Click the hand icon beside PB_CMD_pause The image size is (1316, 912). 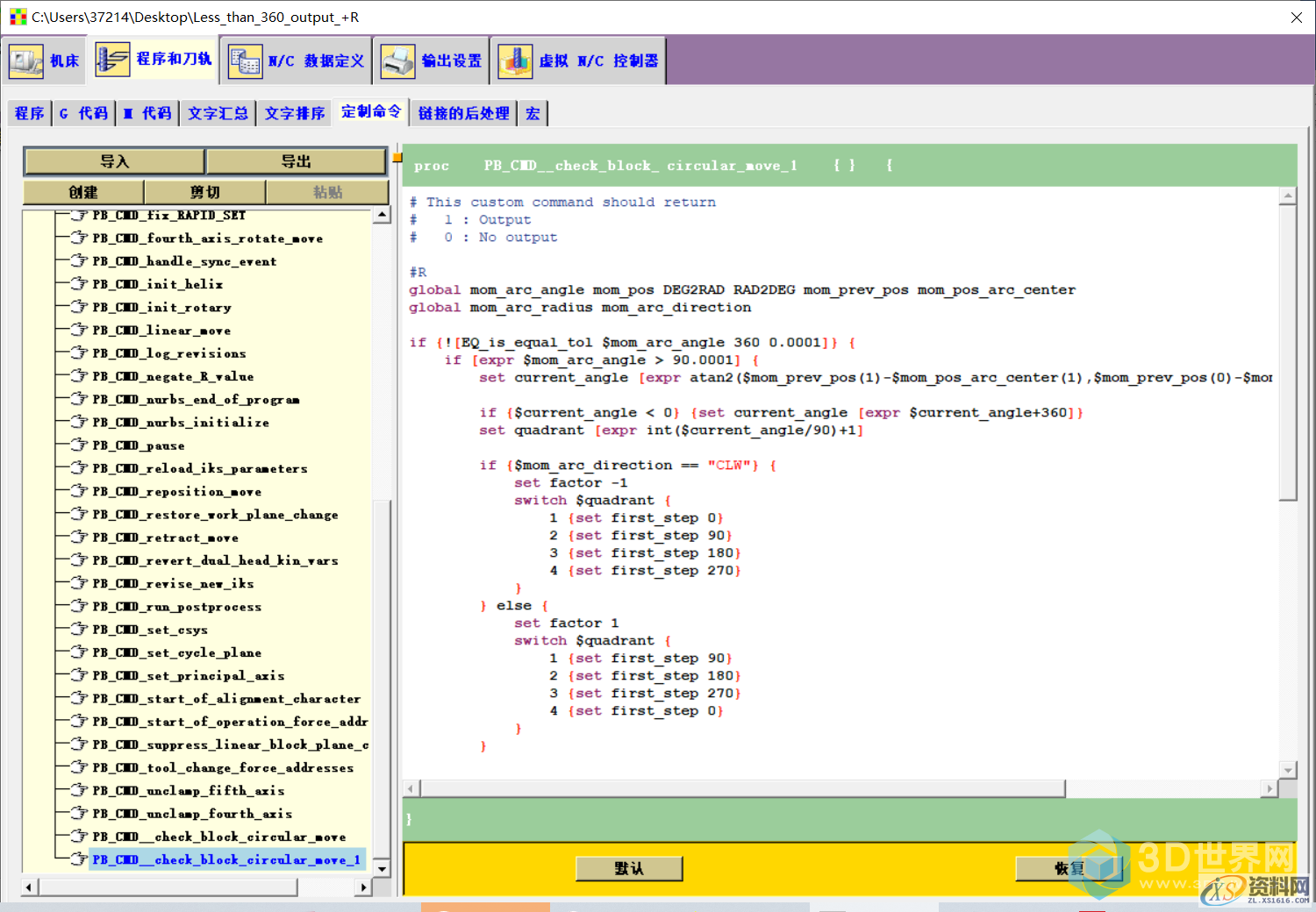click(x=80, y=445)
